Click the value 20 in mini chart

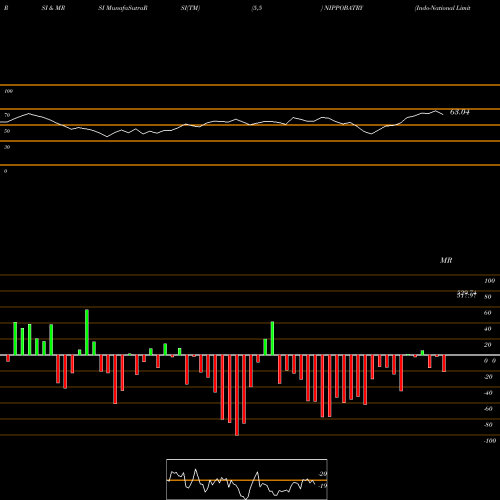(x=323, y=474)
